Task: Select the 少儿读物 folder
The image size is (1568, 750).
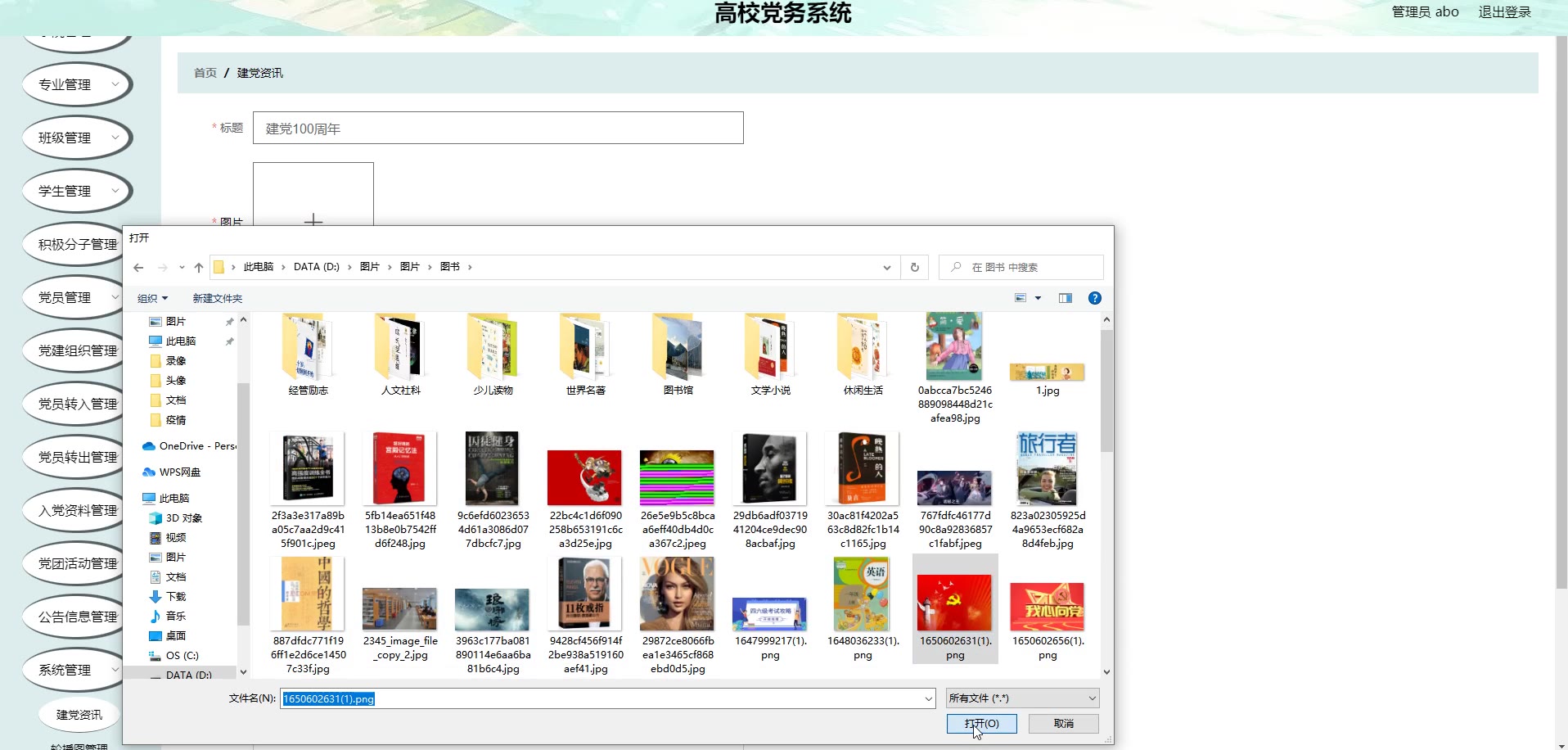Action: (x=493, y=355)
